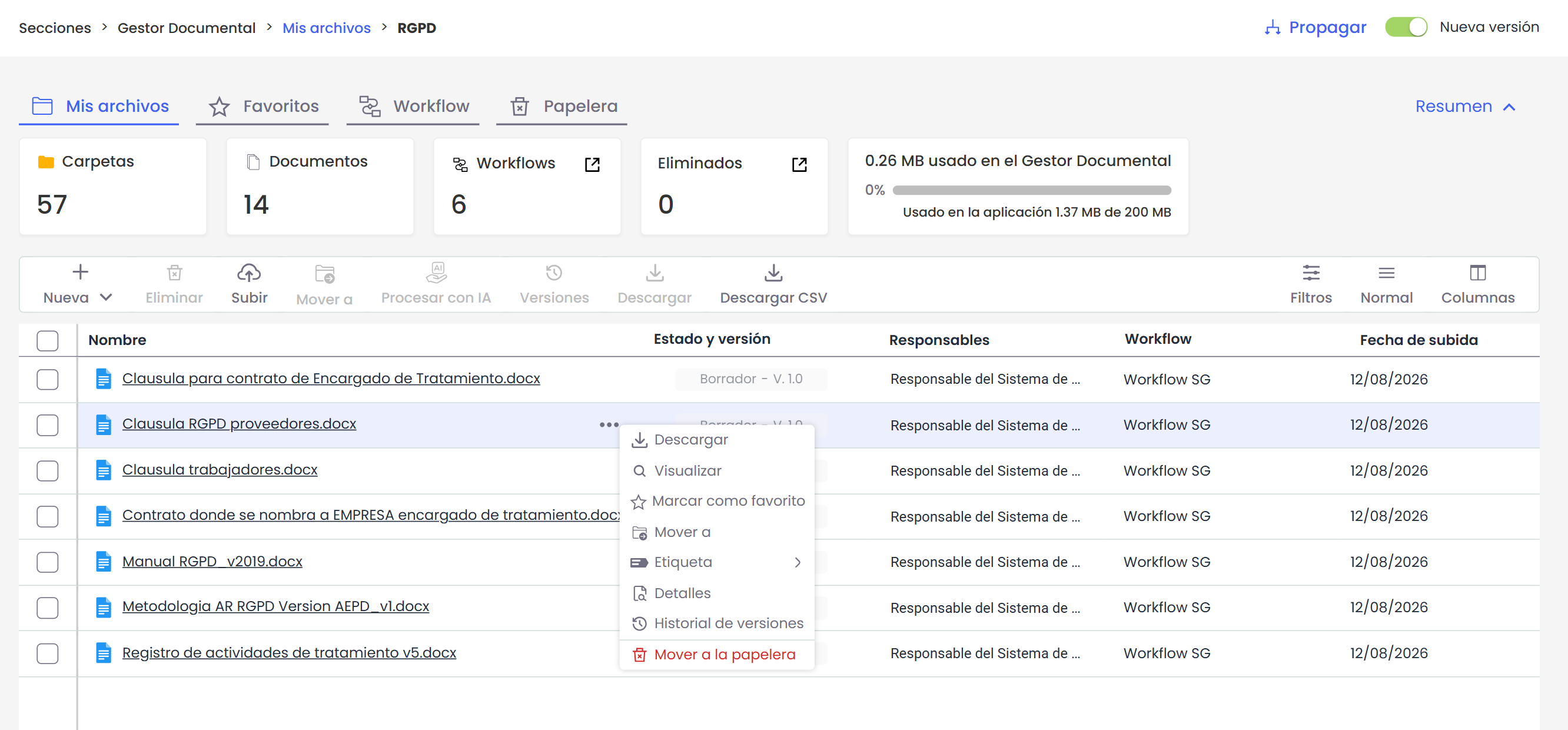
Task: Click the Nombre column header
Action: pyautogui.click(x=118, y=340)
